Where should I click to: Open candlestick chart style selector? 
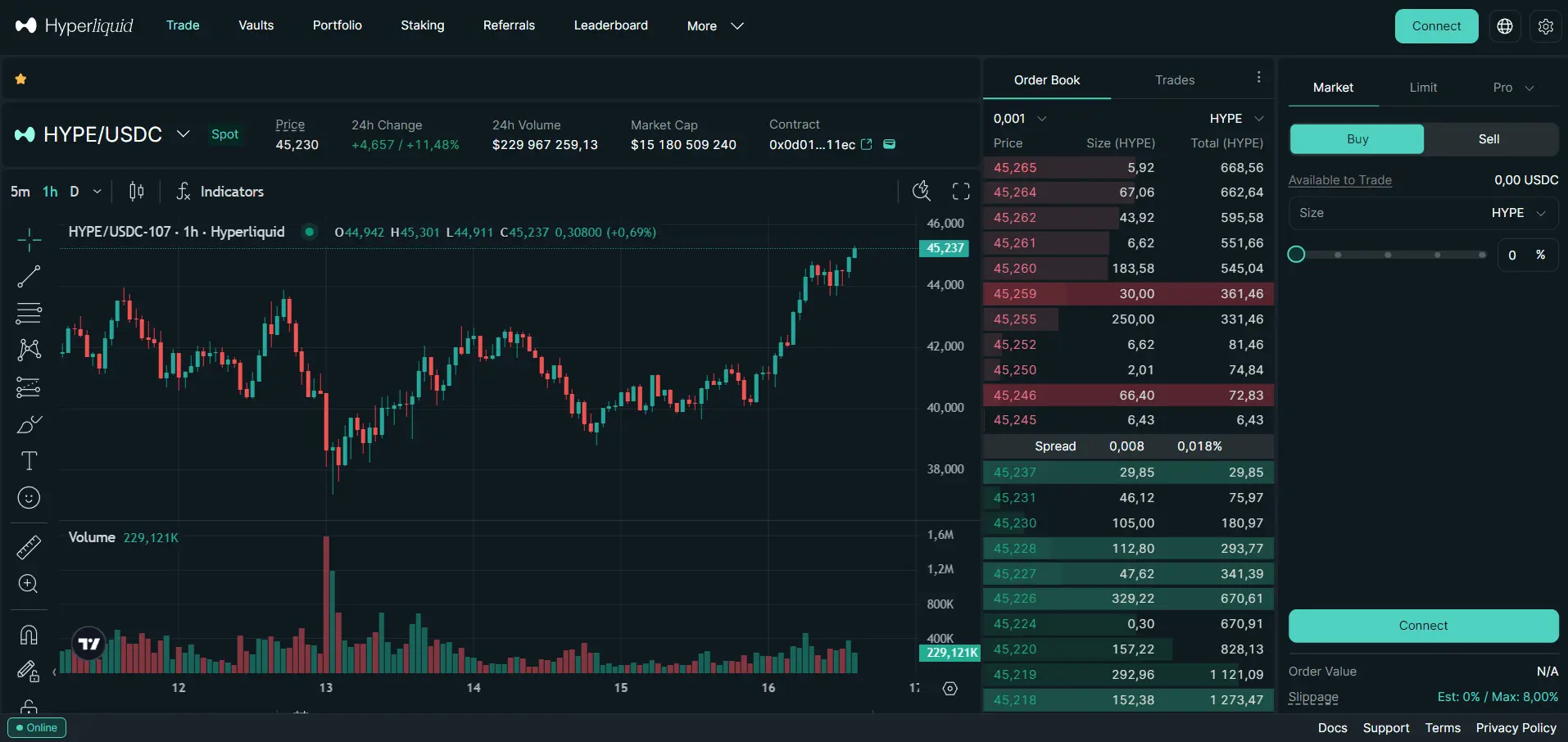click(x=137, y=192)
